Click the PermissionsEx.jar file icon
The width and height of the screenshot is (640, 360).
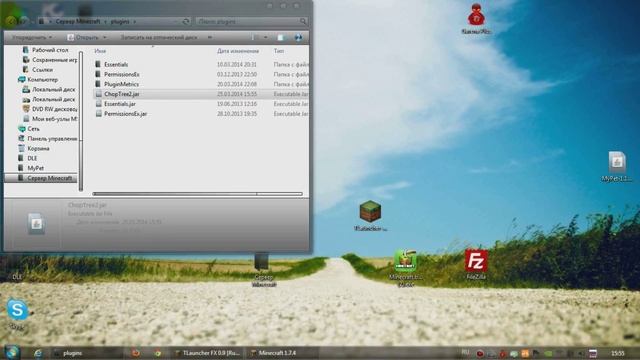[x=98, y=114]
